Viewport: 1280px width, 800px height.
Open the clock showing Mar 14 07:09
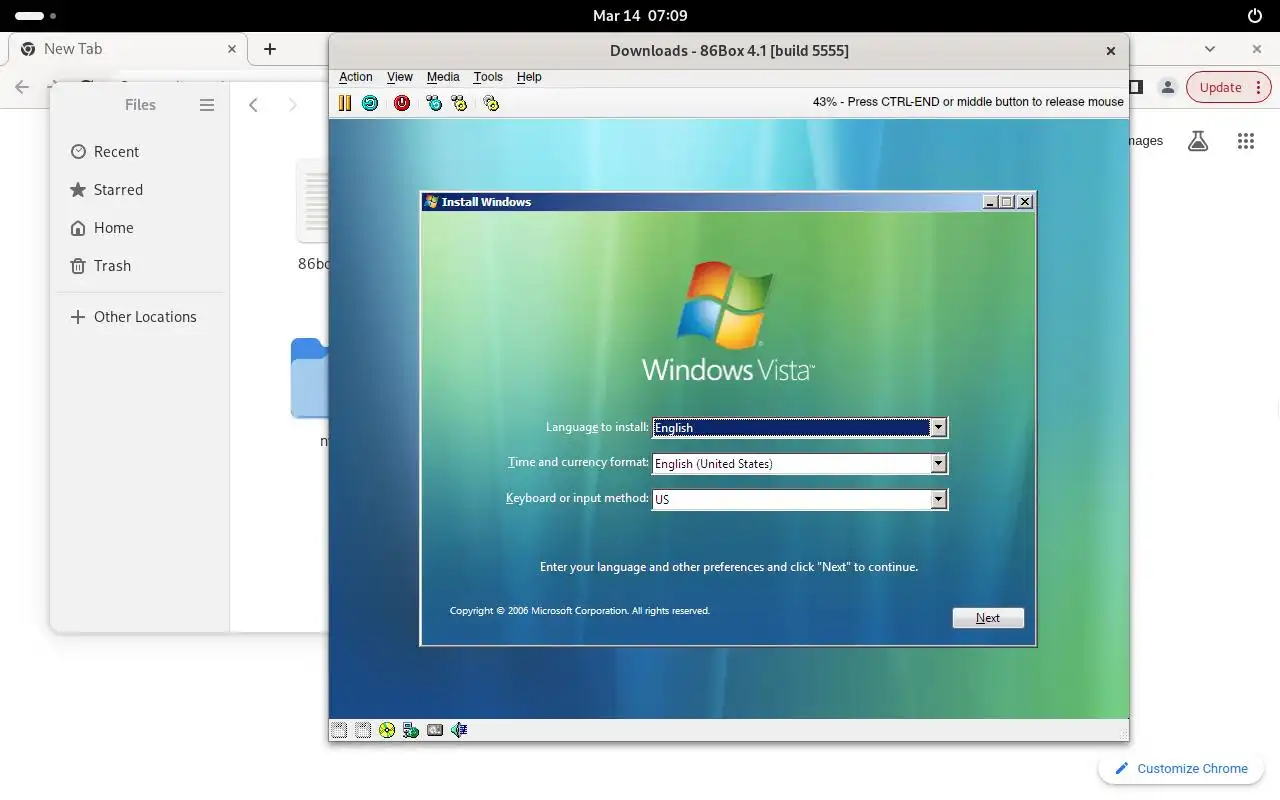pyautogui.click(x=640, y=16)
